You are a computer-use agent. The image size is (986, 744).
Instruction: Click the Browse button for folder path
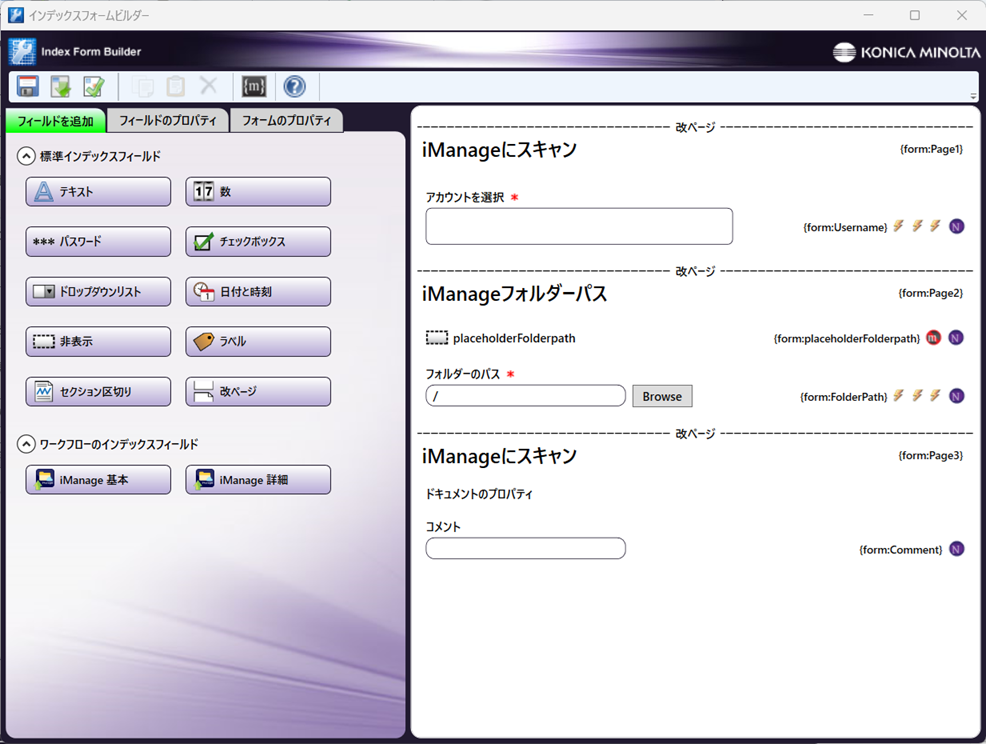point(661,396)
